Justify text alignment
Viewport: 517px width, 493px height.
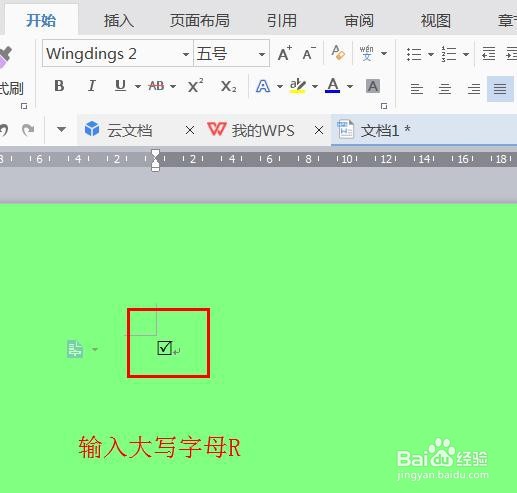[500, 89]
